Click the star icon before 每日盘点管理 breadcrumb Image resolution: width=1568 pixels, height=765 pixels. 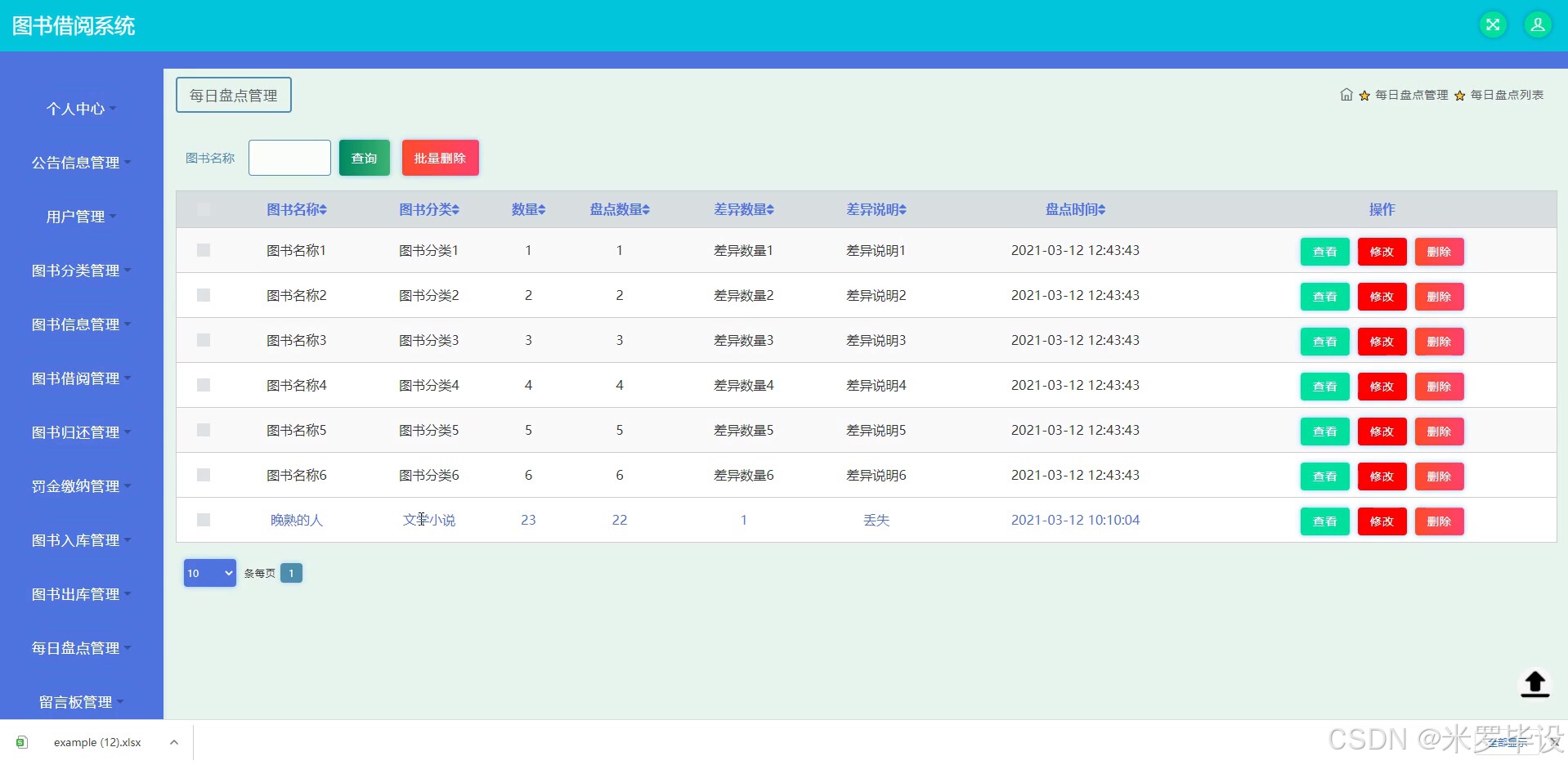click(x=1364, y=96)
